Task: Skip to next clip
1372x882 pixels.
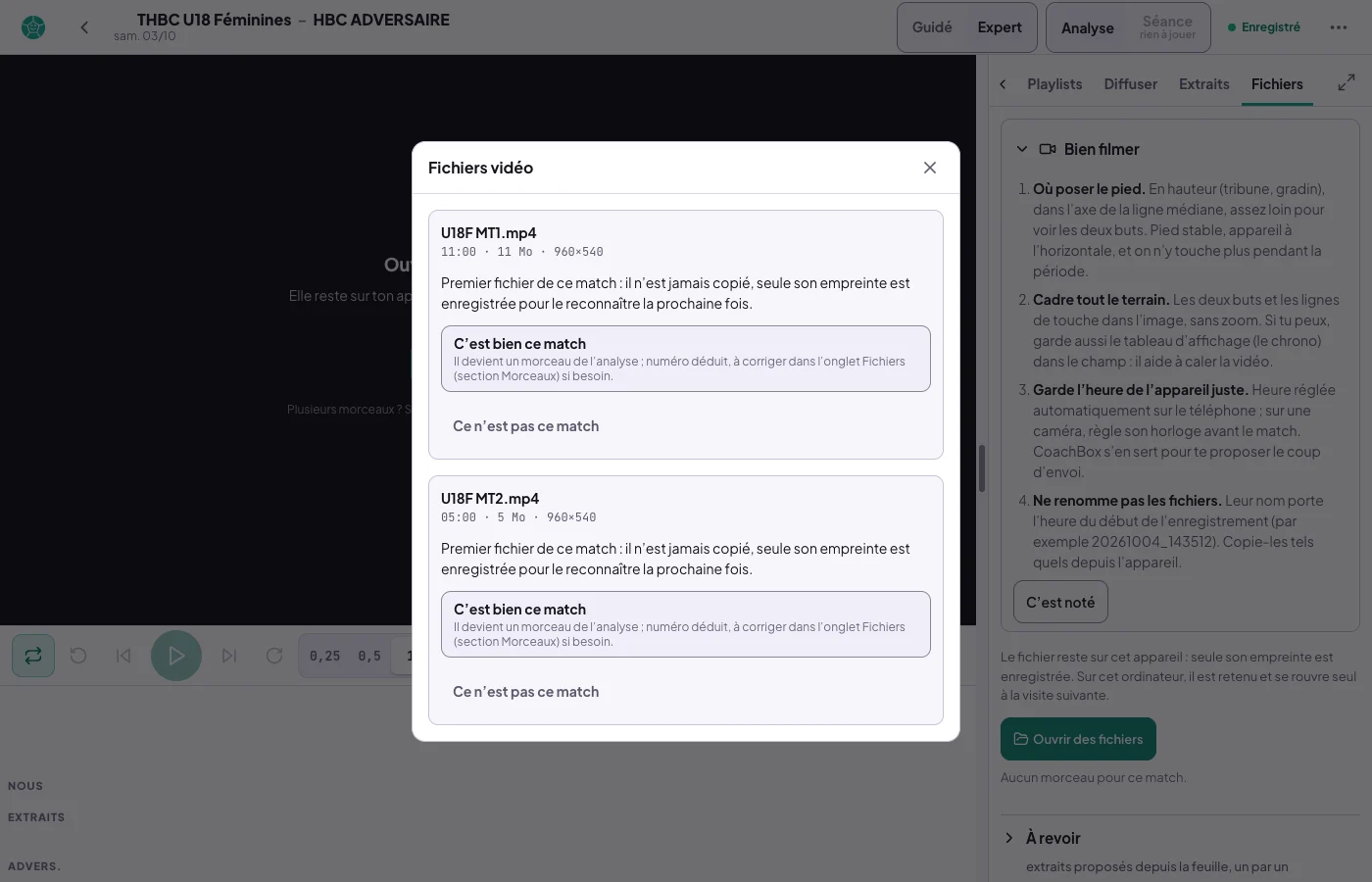Action: point(229,656)
